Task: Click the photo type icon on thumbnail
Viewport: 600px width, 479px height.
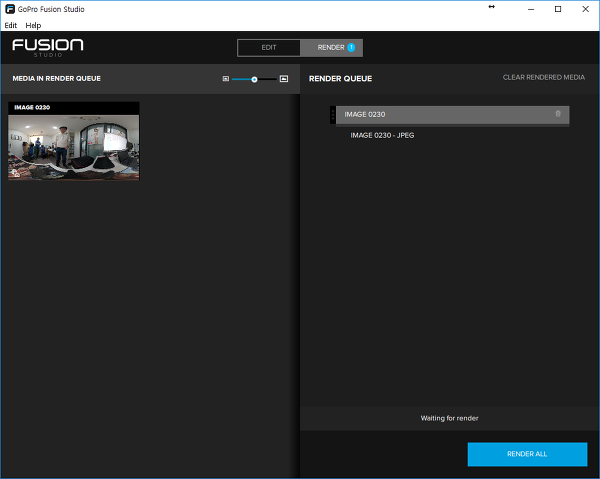Action: 15,173
